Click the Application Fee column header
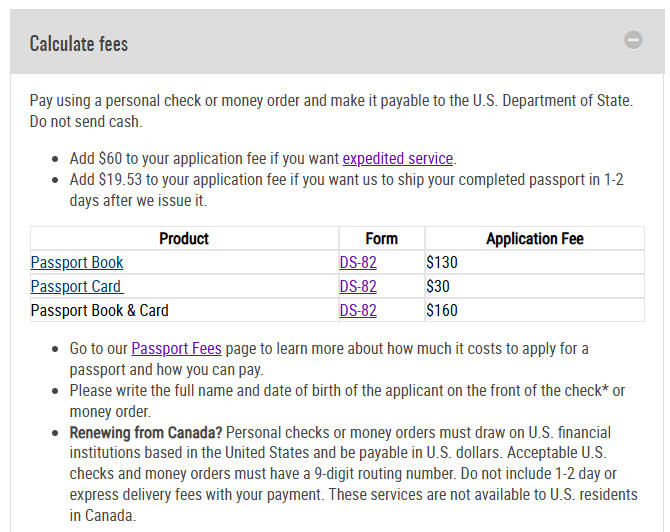 pyautogui.click(x=535, y=238)
